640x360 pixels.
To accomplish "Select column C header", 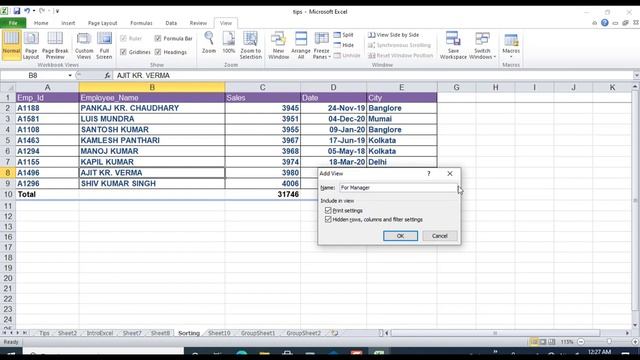I will point(262,87).
